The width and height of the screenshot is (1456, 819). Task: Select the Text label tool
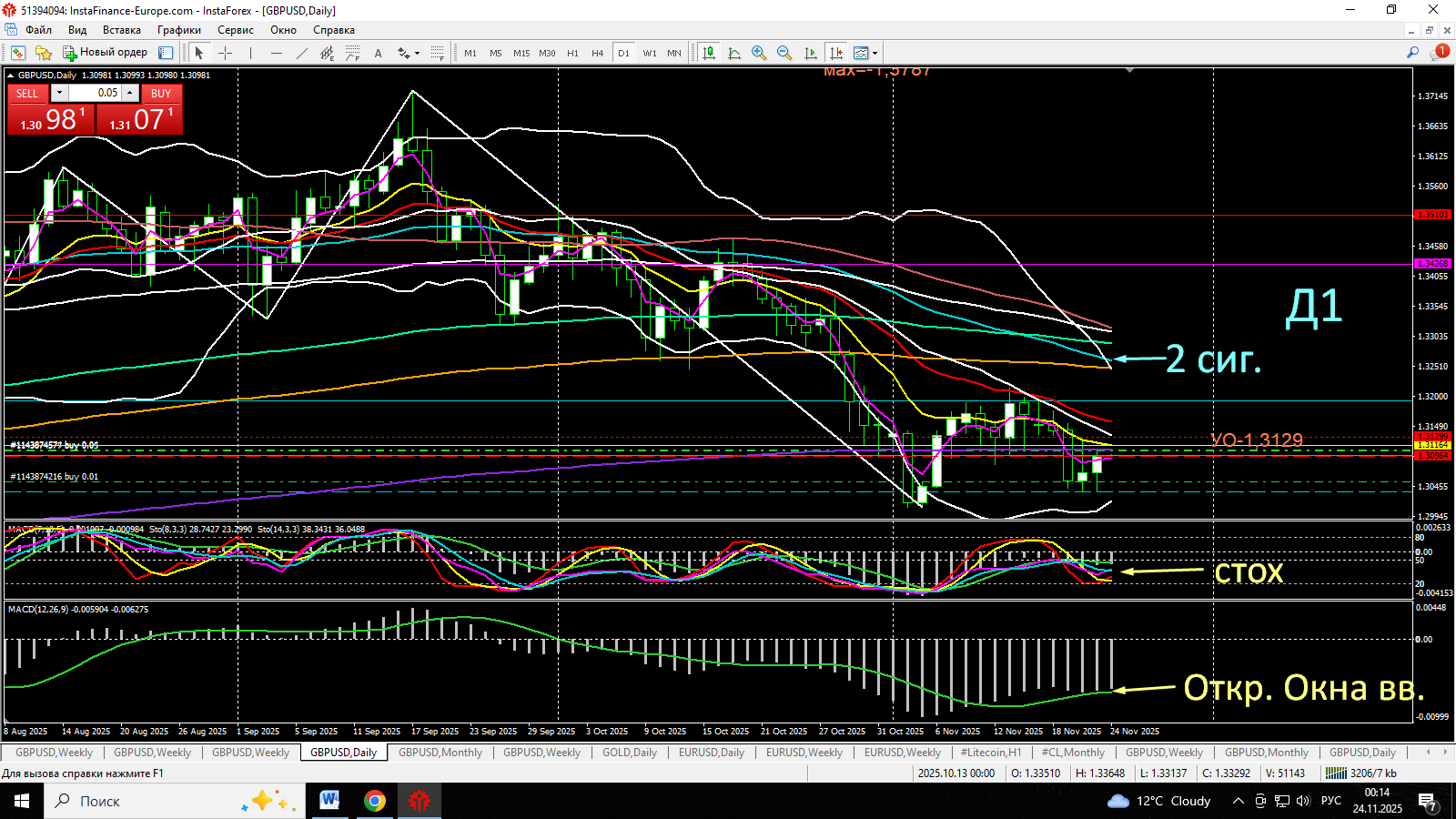[x=378, y=53]
